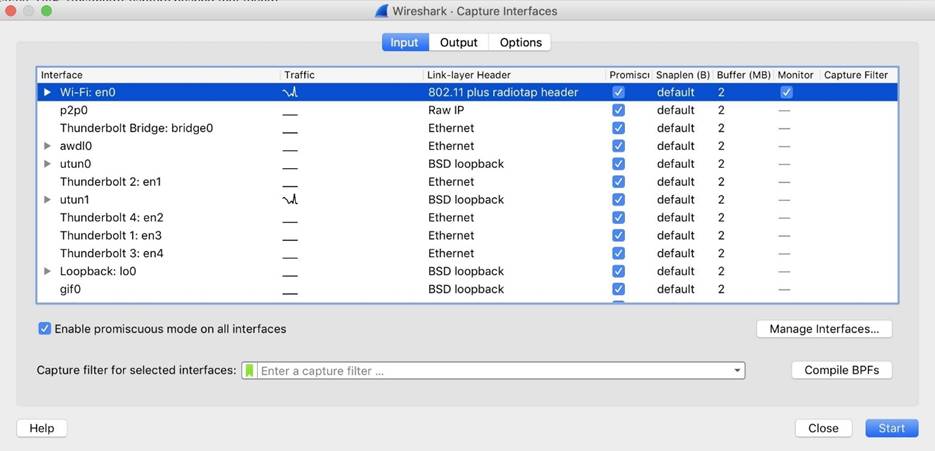935x451 pixels.
Task: Disable promiscuous mode on all interfaces checkbox
Action: [x=45, y=329]
